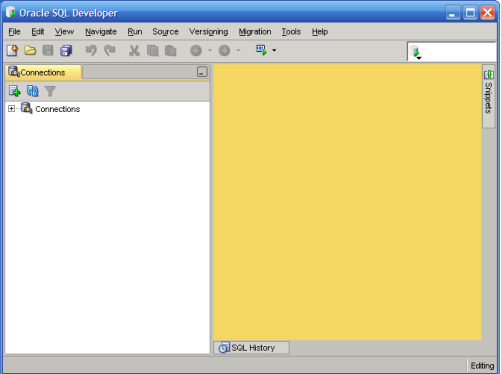Minimize the Connections panel
501x374 pixels.
point(202,72)
